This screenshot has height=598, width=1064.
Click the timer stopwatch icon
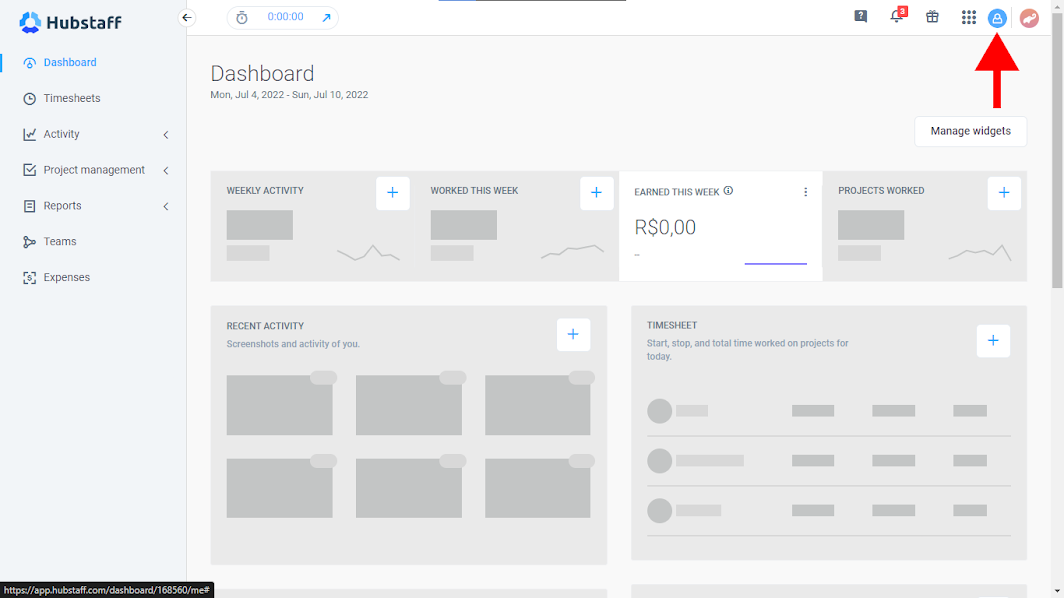coord(242,18)
